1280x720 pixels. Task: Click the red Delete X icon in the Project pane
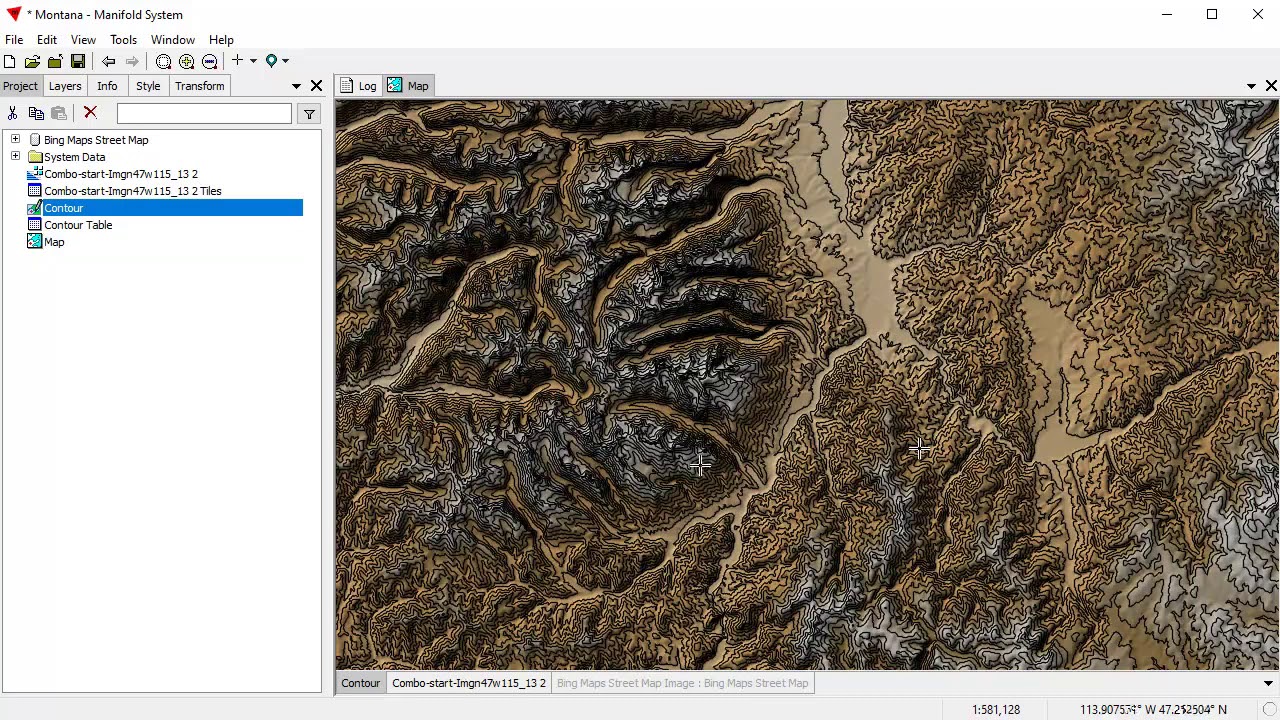pyautogui.click(x=90, y=114)
